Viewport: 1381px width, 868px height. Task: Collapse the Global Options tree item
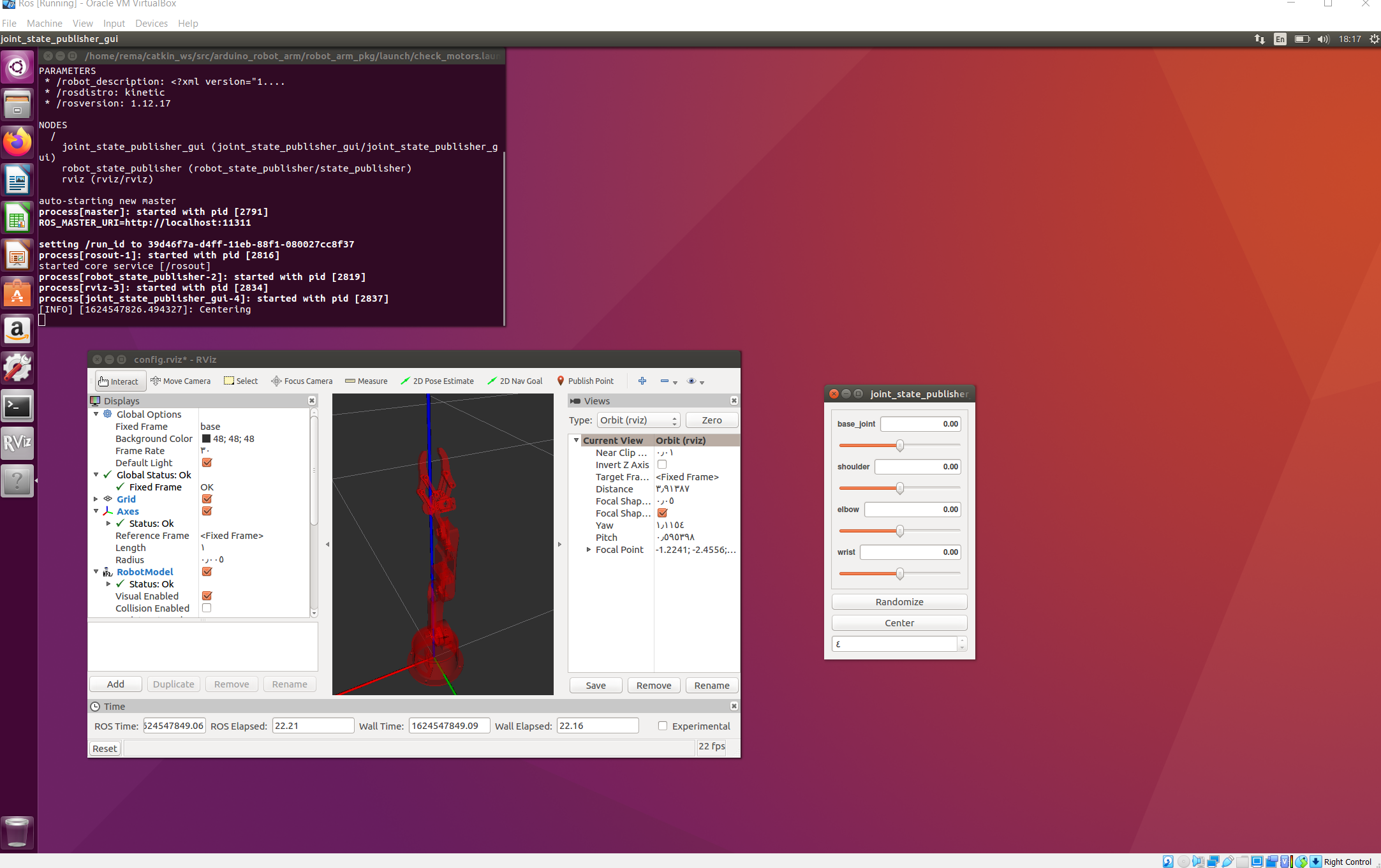click(96, 414)
